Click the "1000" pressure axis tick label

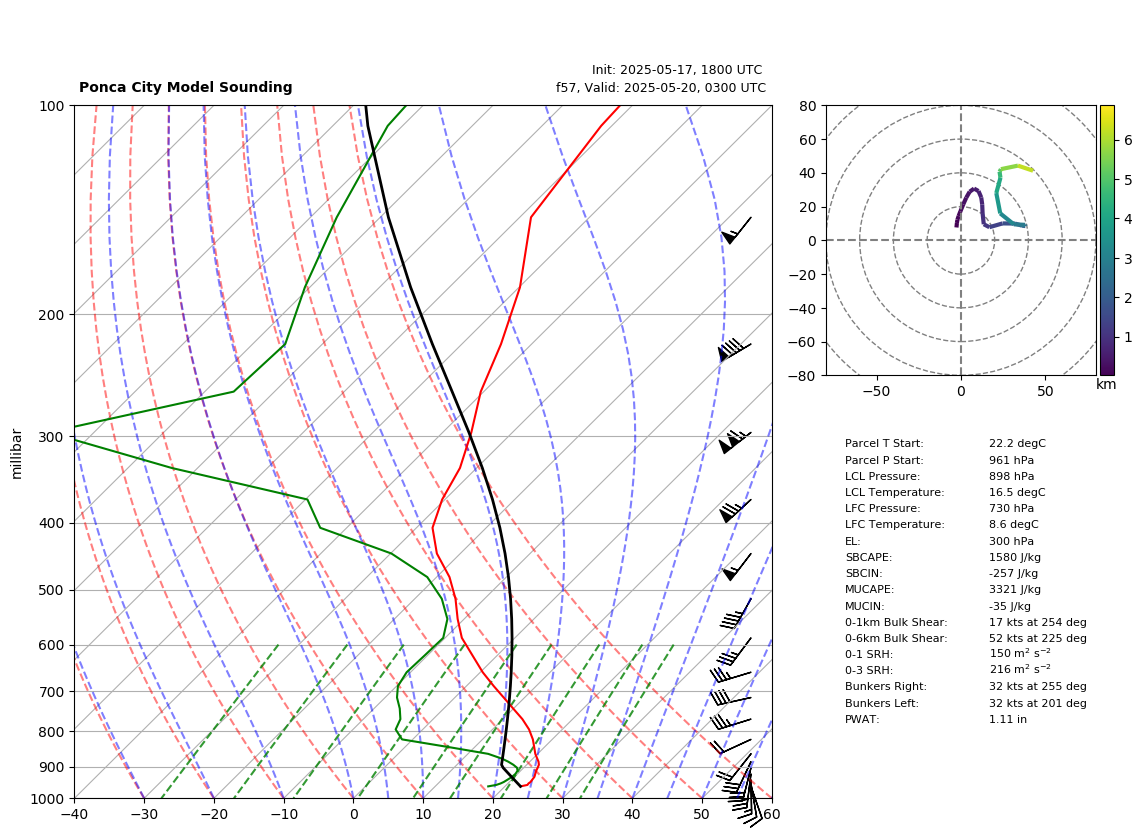click(x=49, y=799)
